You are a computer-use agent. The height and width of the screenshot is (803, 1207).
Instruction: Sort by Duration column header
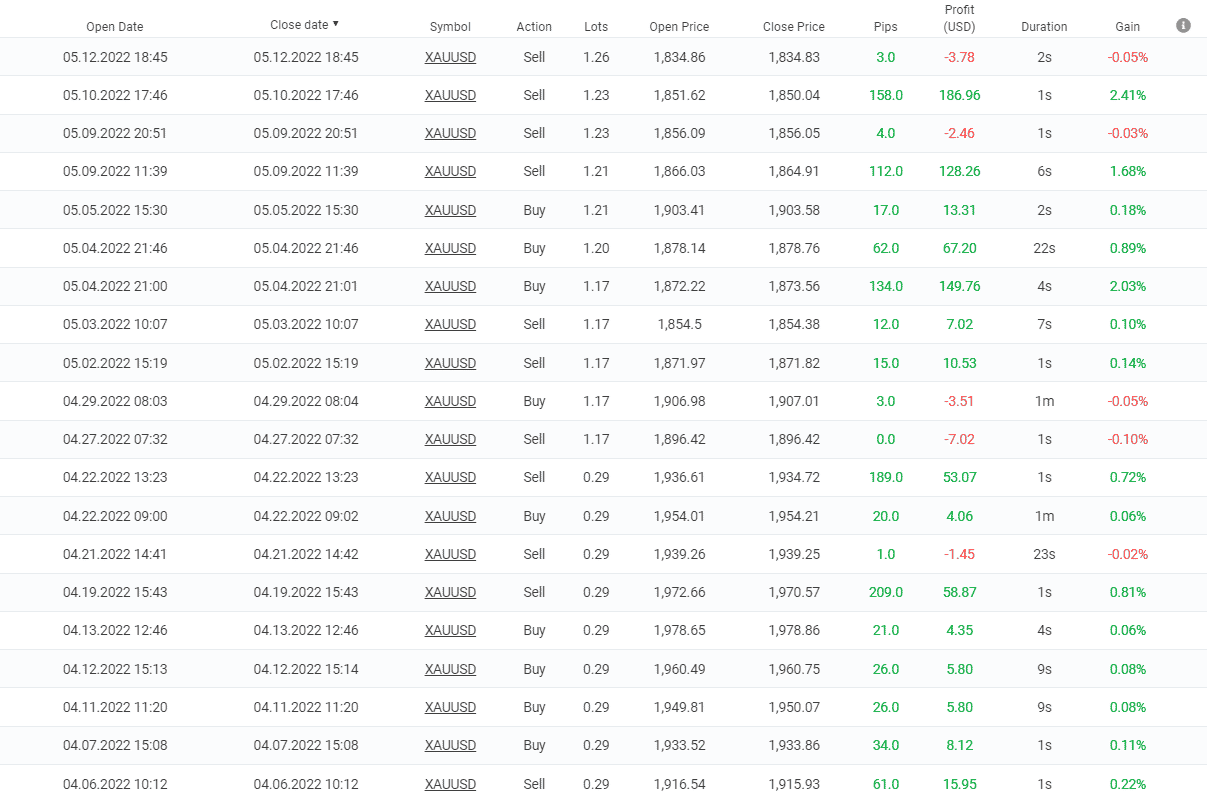click(1044, 27)
